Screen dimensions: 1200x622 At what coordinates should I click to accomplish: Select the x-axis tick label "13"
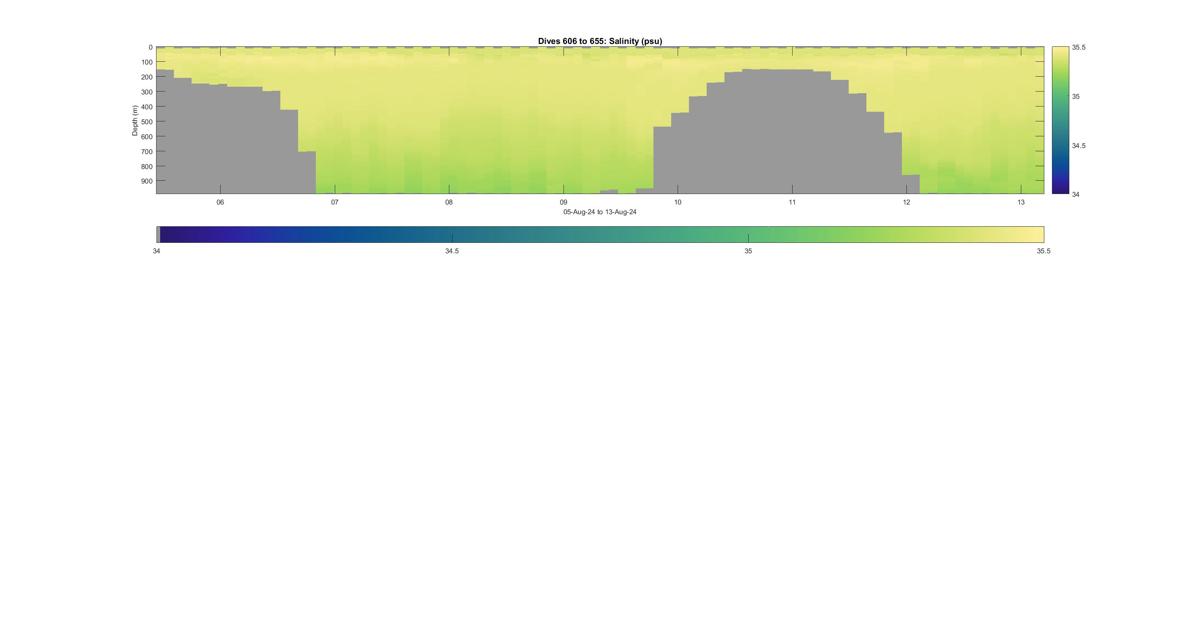point(1021,202)
